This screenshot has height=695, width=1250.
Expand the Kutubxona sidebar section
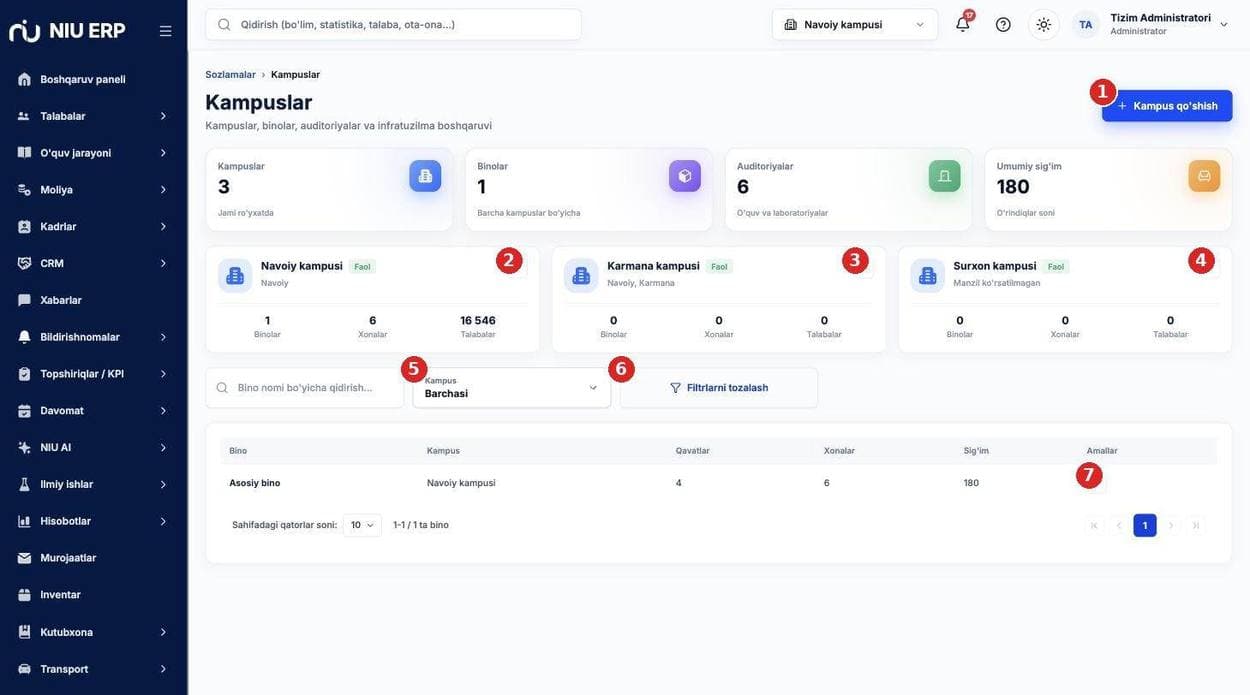94,632
